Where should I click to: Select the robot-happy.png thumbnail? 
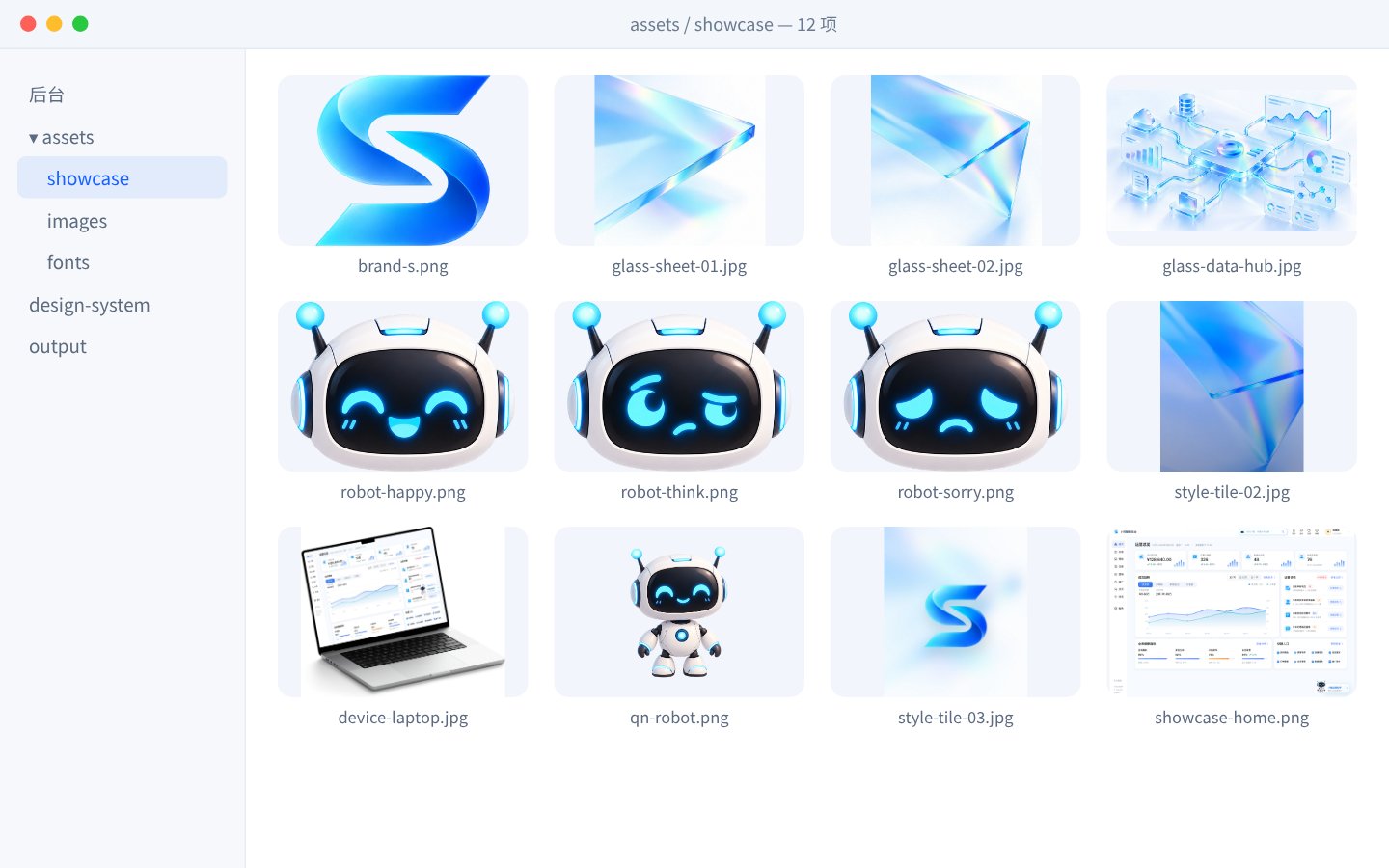pyautogui.click(x=402, y=386)
